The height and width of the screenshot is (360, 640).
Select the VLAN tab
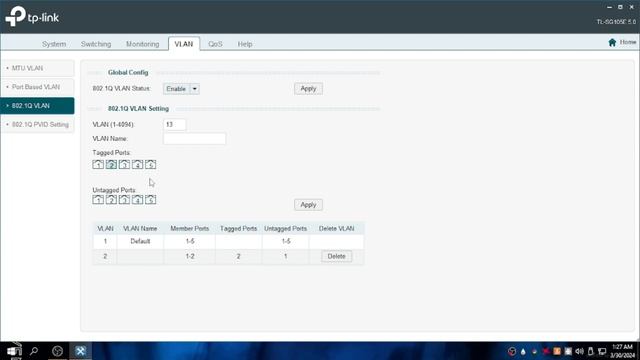click(x=184, y=44)
